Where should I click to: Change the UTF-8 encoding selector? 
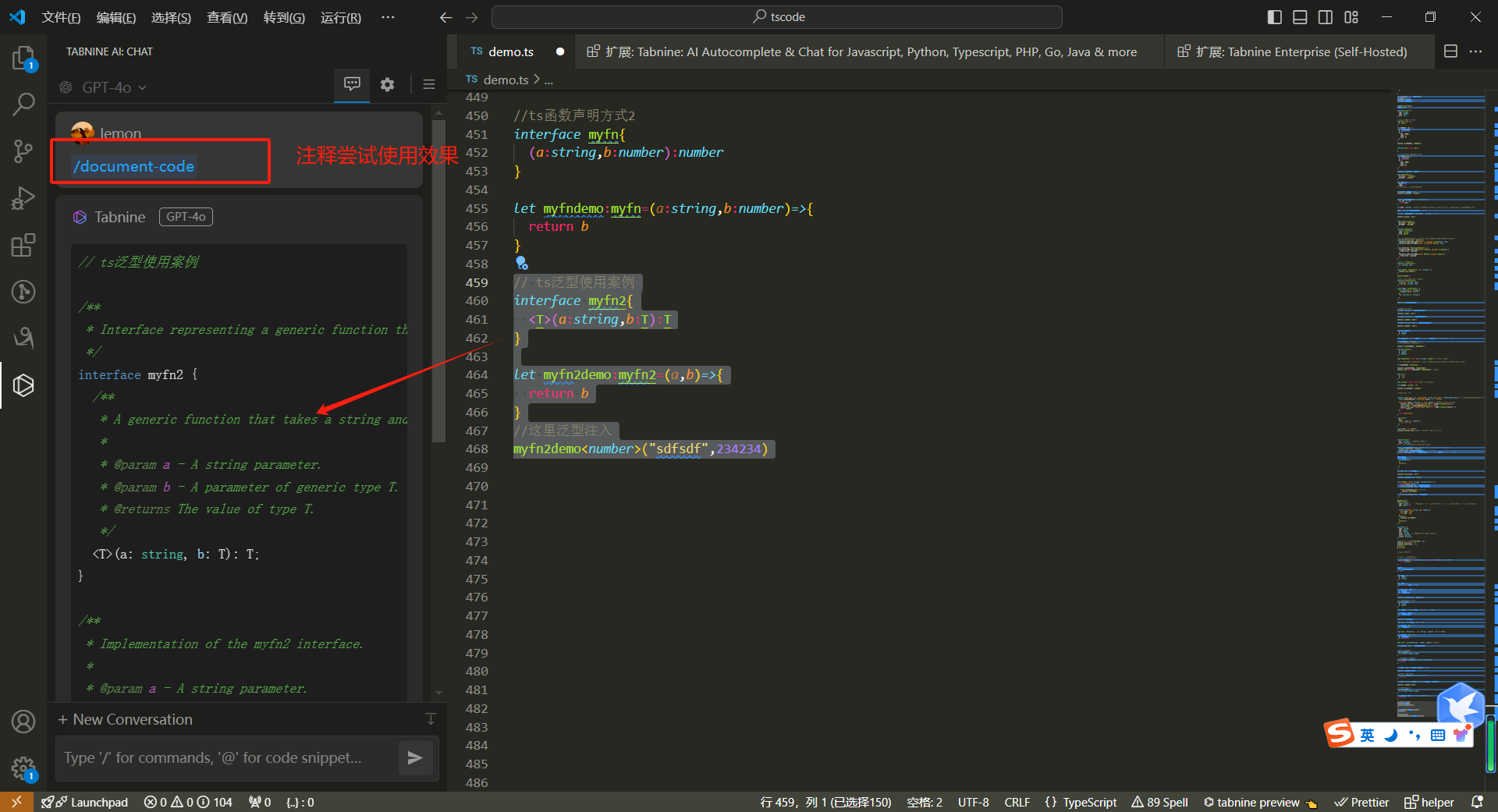coord(973,802)
